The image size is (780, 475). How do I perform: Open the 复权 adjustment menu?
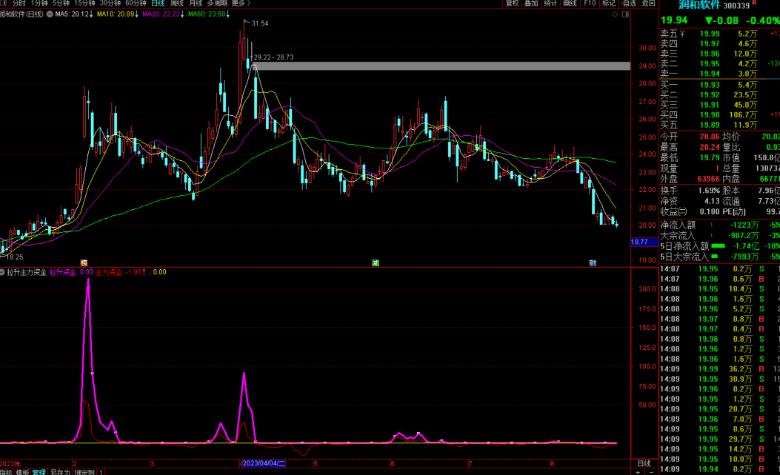point(512,3)
